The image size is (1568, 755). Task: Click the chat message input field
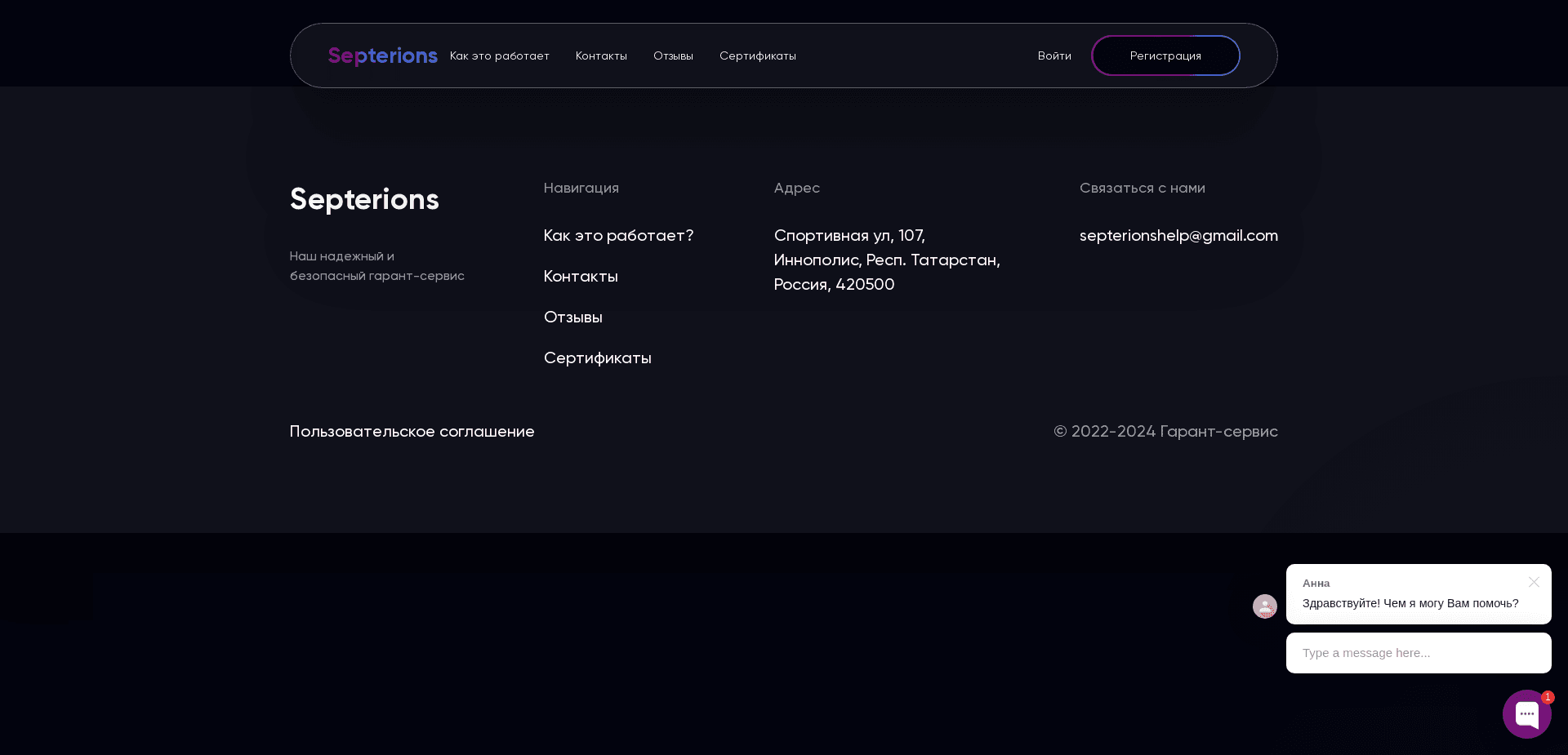coord(1419,652)
